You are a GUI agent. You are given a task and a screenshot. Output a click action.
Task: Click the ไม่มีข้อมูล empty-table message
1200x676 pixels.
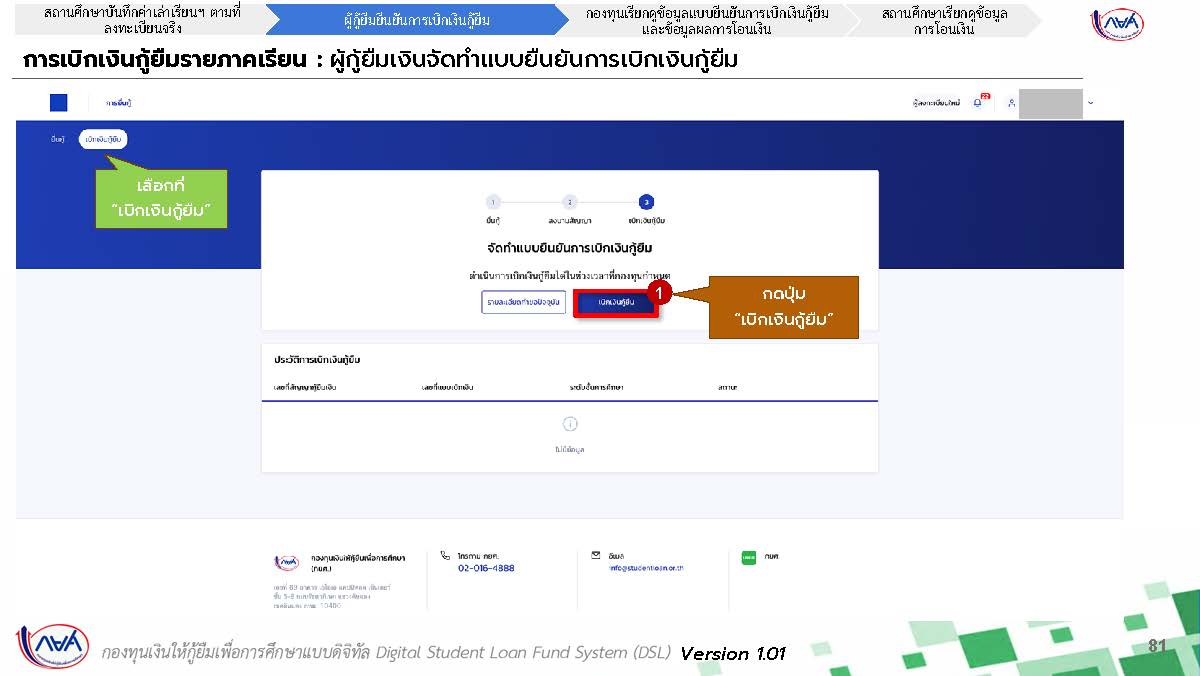click(x=570, y=450)
